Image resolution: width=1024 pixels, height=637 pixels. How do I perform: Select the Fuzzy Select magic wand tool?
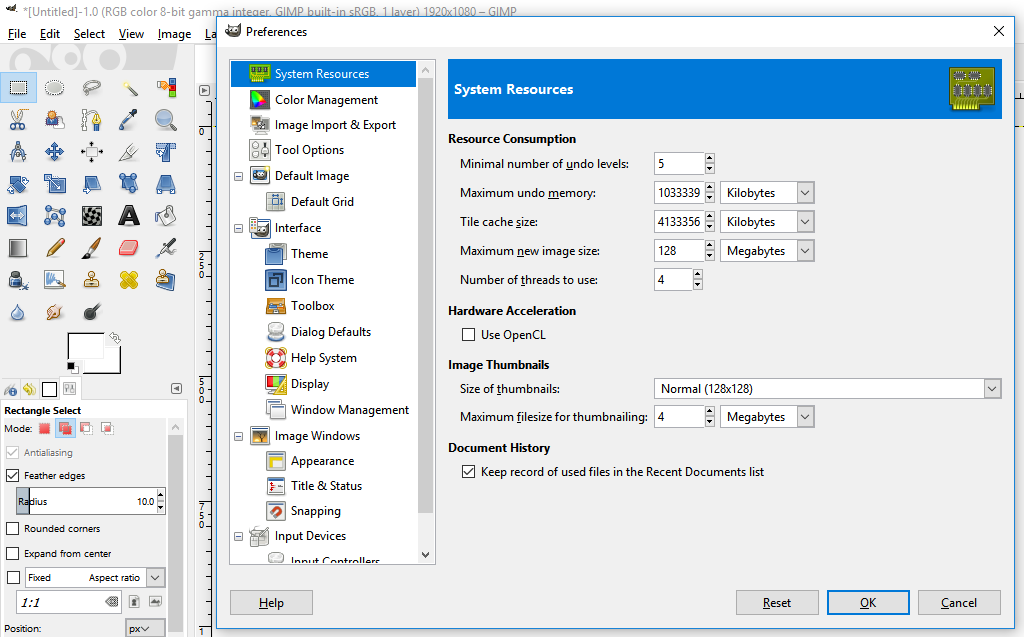[129, 88]
